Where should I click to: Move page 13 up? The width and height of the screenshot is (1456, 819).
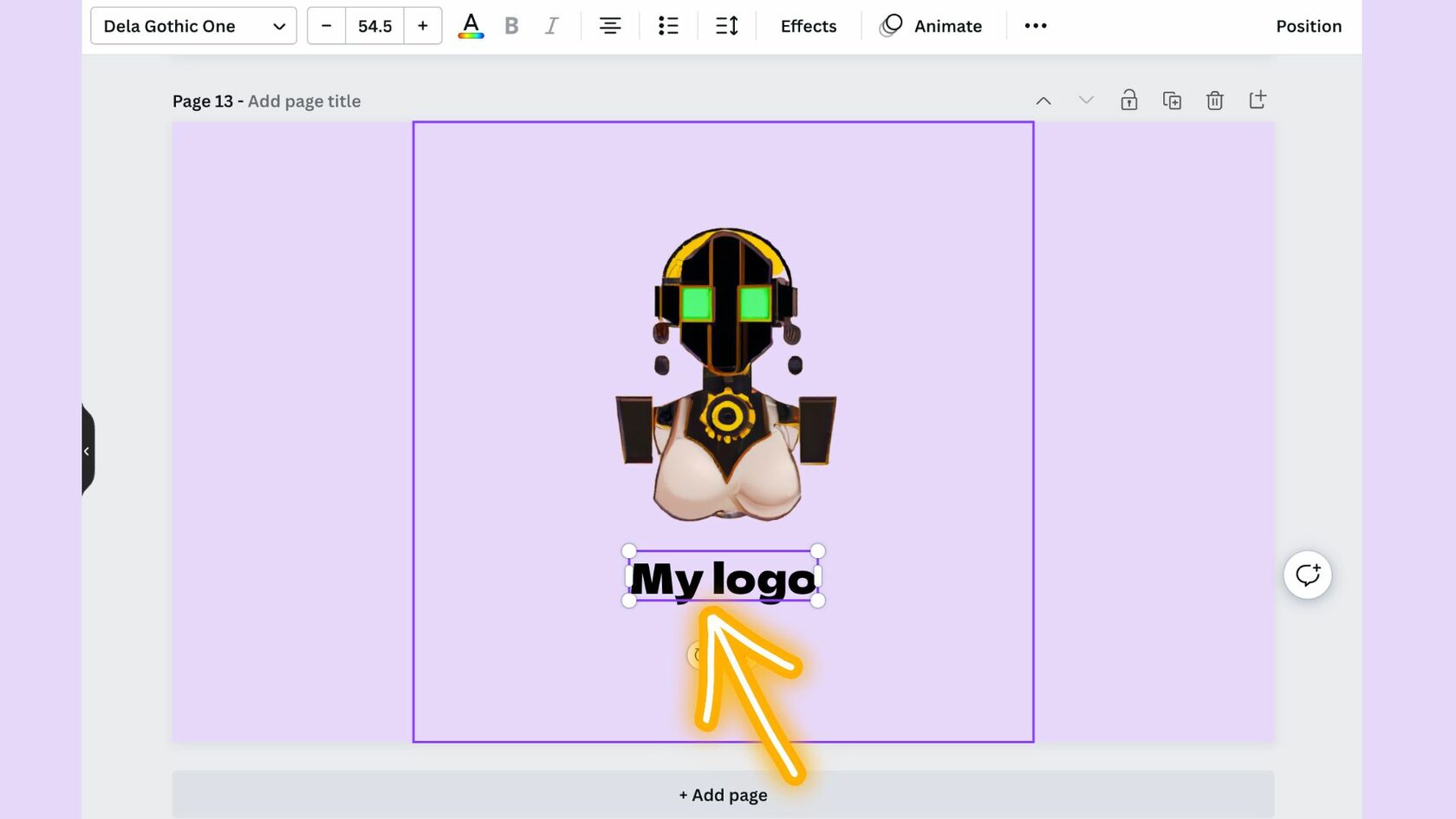(1043, 101)
